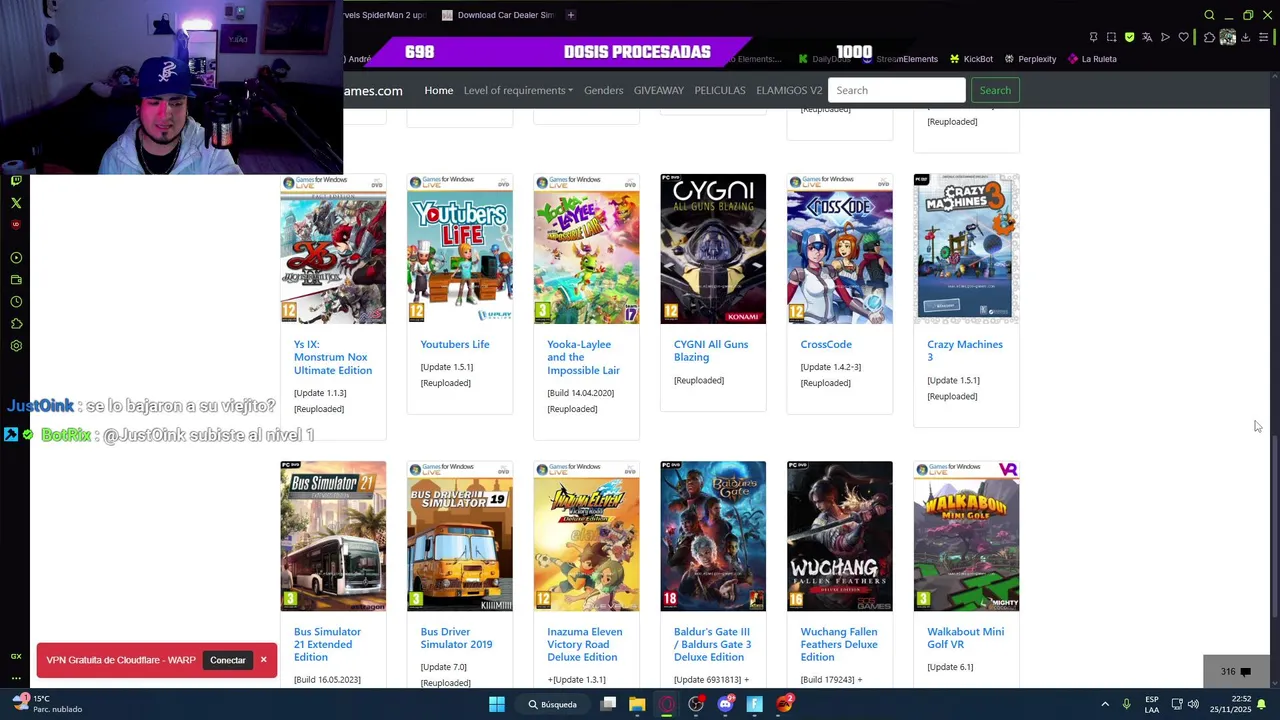Click Ys IX: Monstrum Nox Ultimate Edition title link
The height and width of the screenshot is (720, 1280).
pyautogui.click(x=333, y=357)
